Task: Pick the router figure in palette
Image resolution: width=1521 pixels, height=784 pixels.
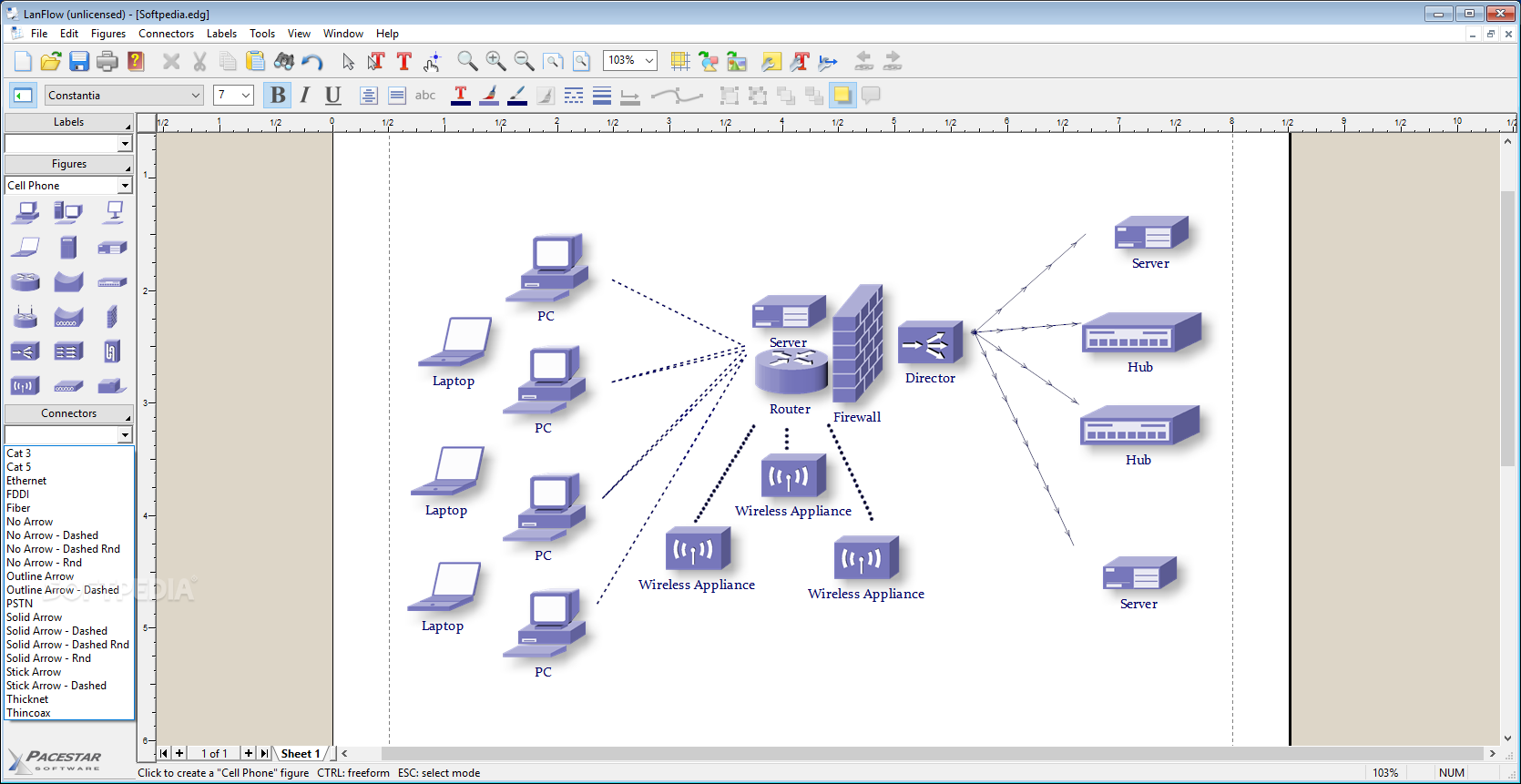Action: [26, 281]
